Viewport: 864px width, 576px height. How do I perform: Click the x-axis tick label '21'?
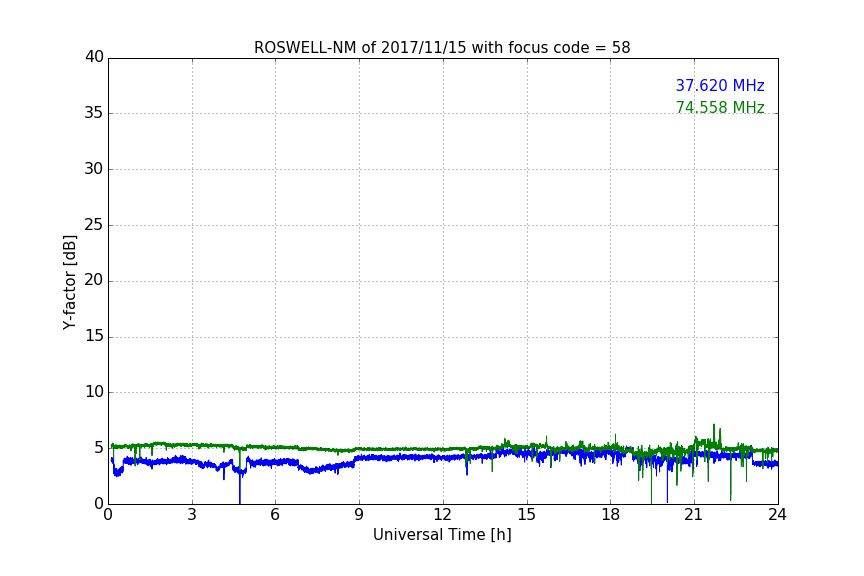(x=694, y=515)
